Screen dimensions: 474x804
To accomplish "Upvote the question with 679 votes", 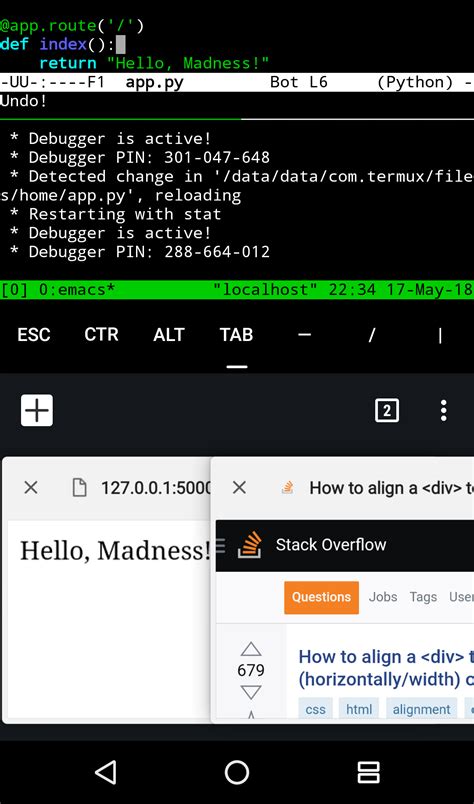I will [251, 650].
